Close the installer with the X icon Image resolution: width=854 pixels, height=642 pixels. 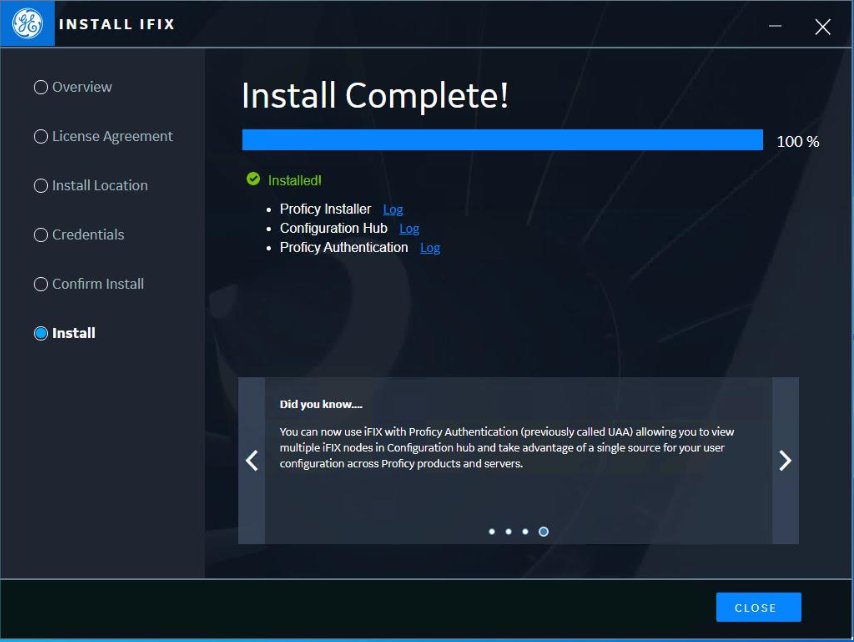tap(822, 27)
